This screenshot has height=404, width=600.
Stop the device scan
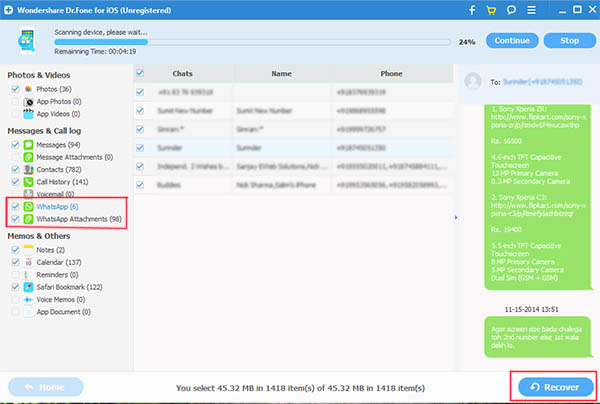coord(568,41)
